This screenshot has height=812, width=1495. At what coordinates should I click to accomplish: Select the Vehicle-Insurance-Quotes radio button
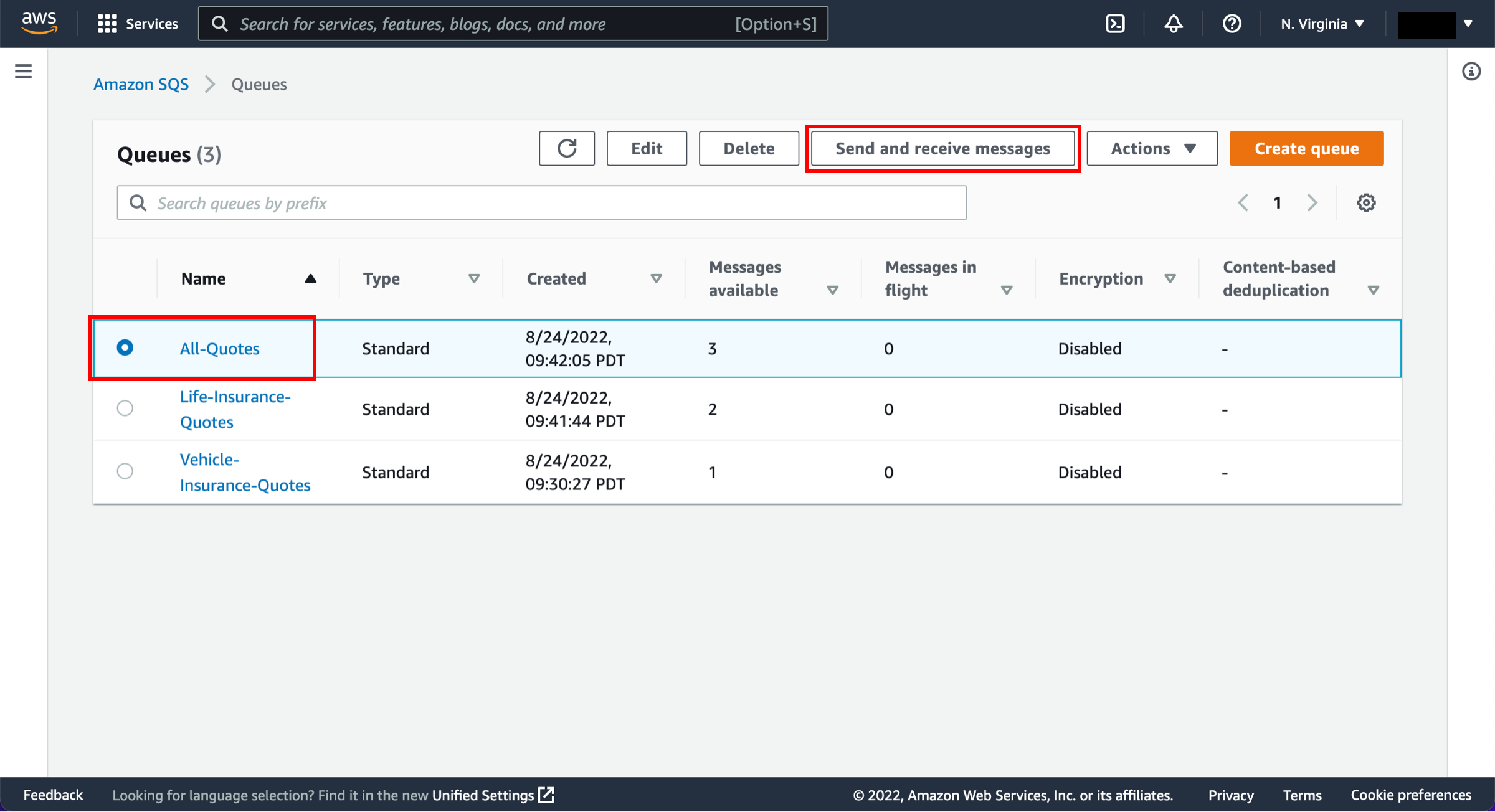tap(124, 471)
